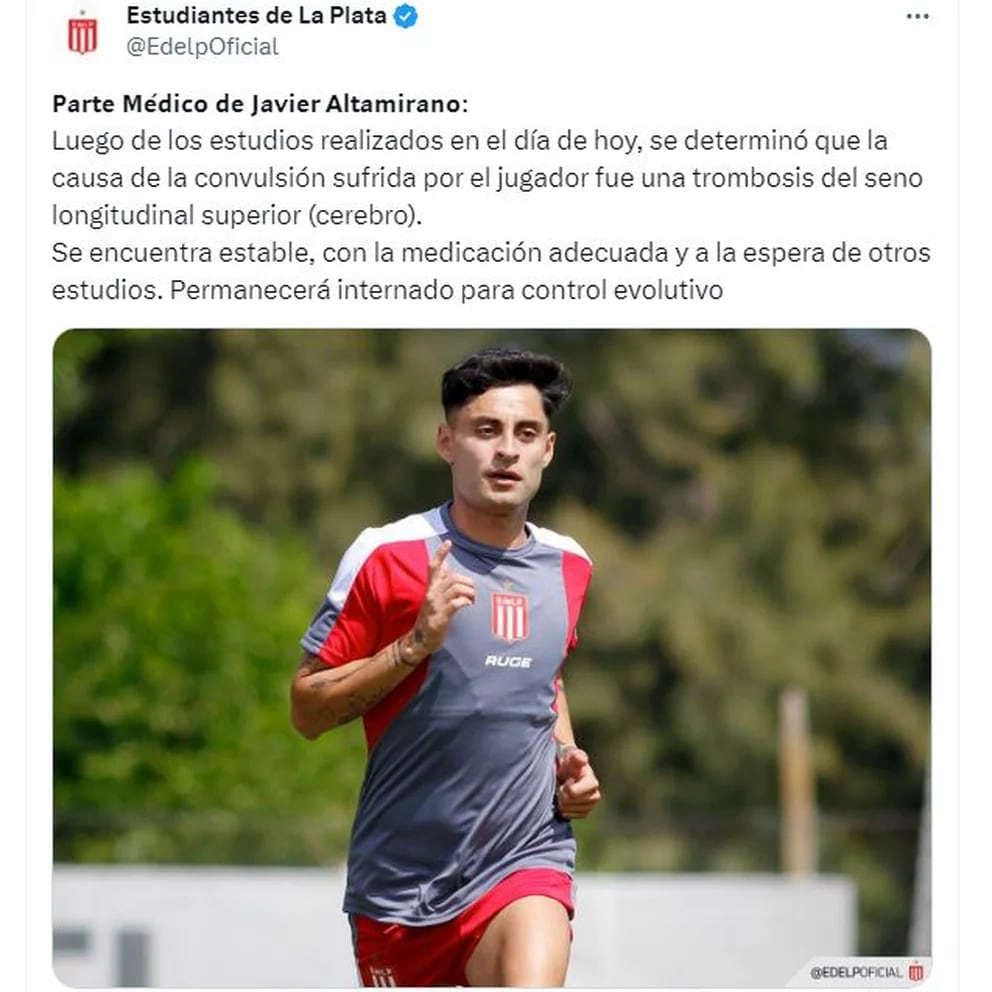
Task: Click the blue verified badge
Action: (406, 16)
